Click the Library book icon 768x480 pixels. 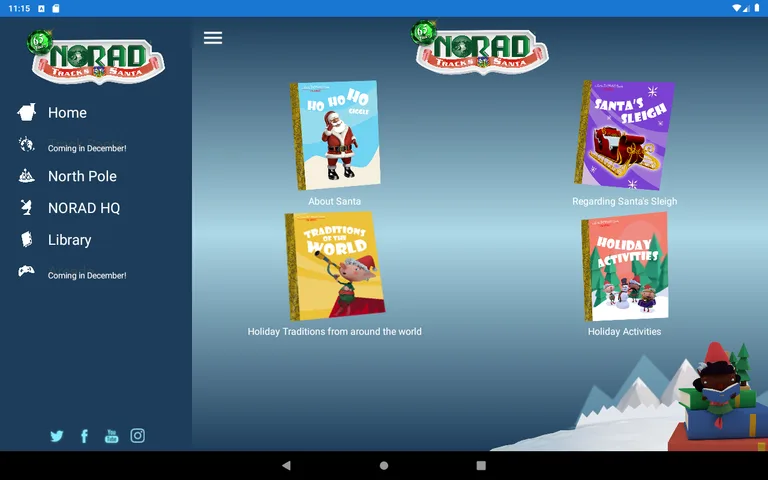26,240
